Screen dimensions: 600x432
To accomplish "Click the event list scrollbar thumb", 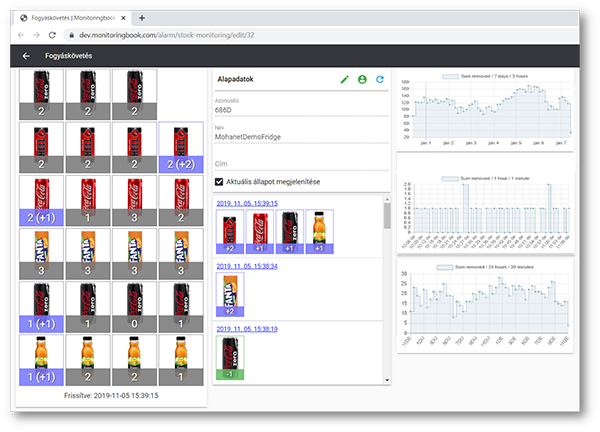I will (387, 216).
